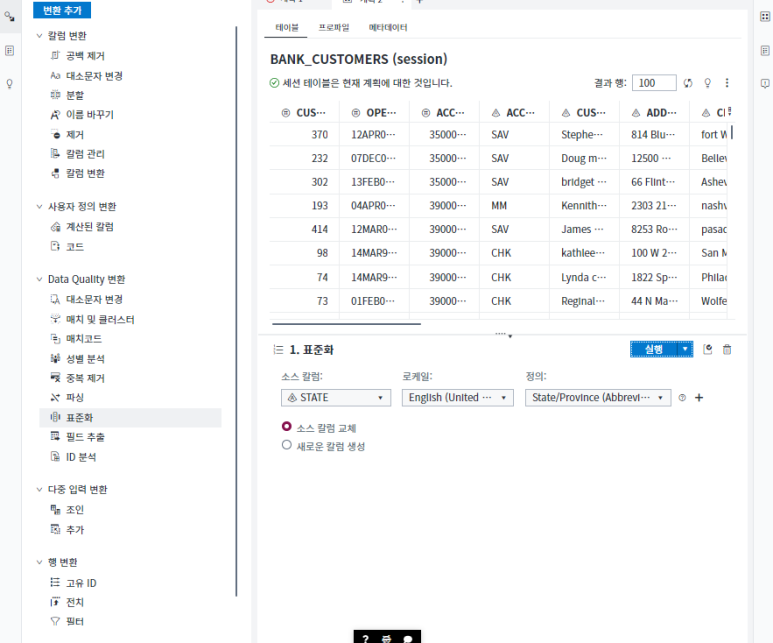
Task: Select 소스 칼럼 교체 radio button
Action: (x=286, y=426)
